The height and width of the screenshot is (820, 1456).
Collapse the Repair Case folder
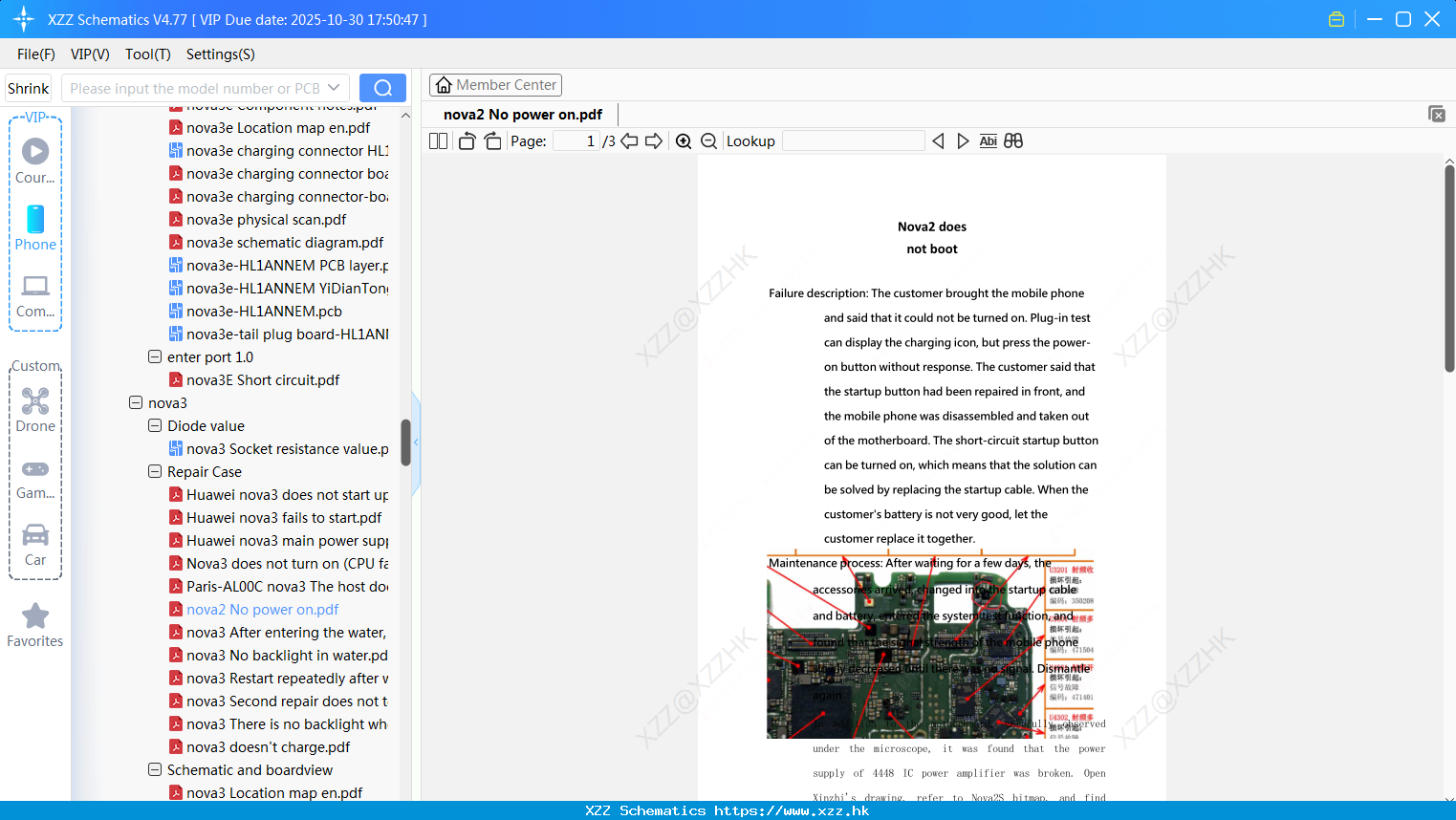pyautogui.click(x=155, y=471)
